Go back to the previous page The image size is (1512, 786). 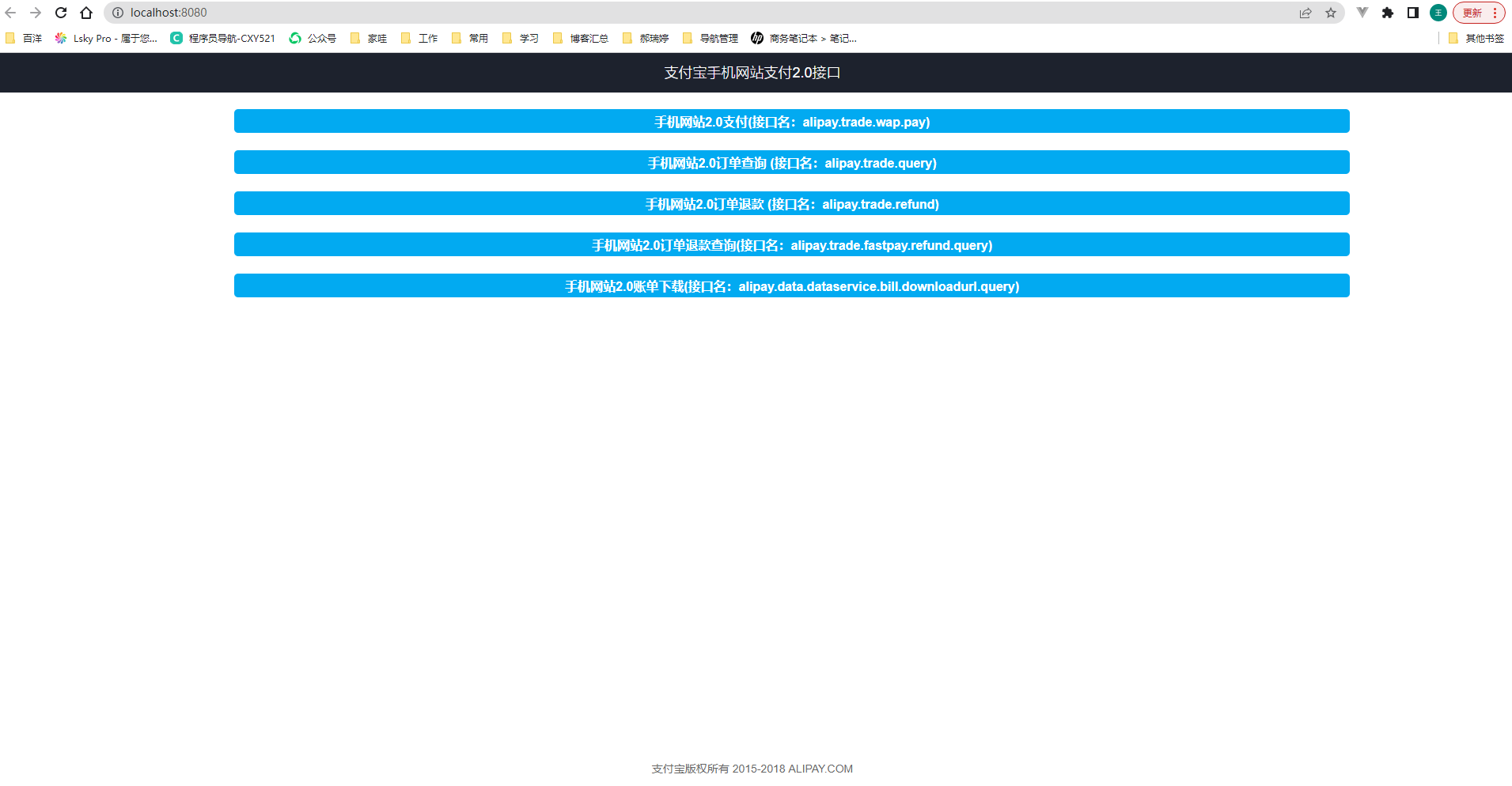click(11, 13)
